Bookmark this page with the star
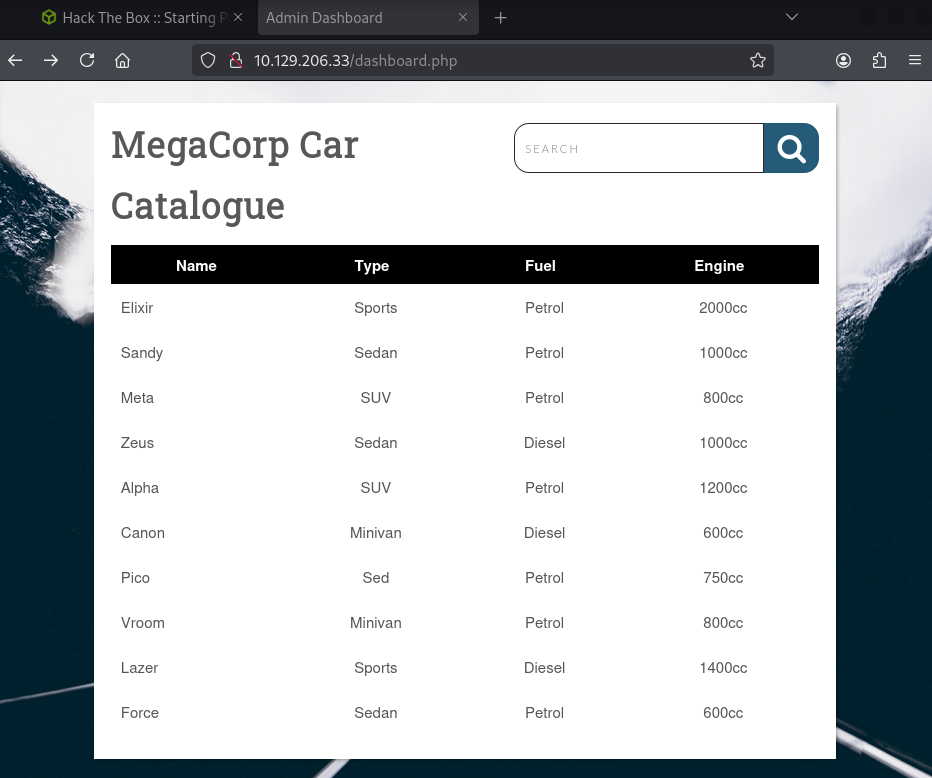Image resolution: width=932 pixels, height=778 pixels. [x=757, y=60]
